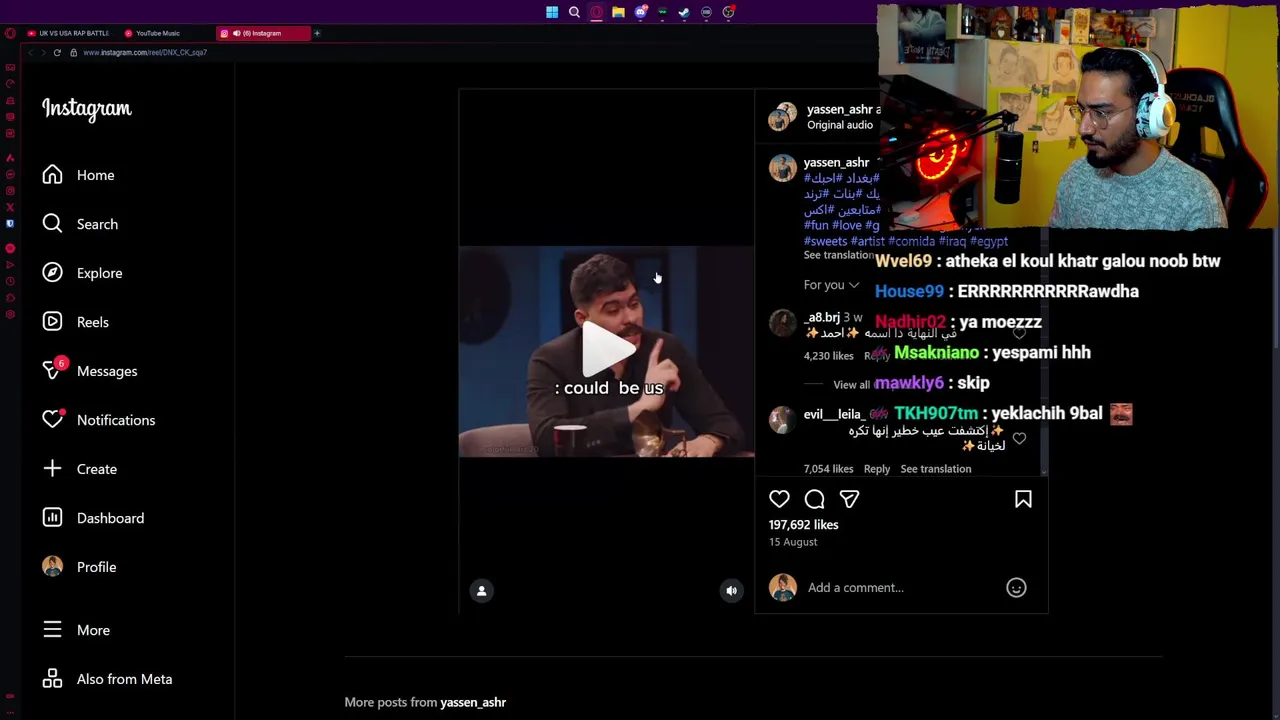Show tagged people on the reel

[x=481, y=591]
